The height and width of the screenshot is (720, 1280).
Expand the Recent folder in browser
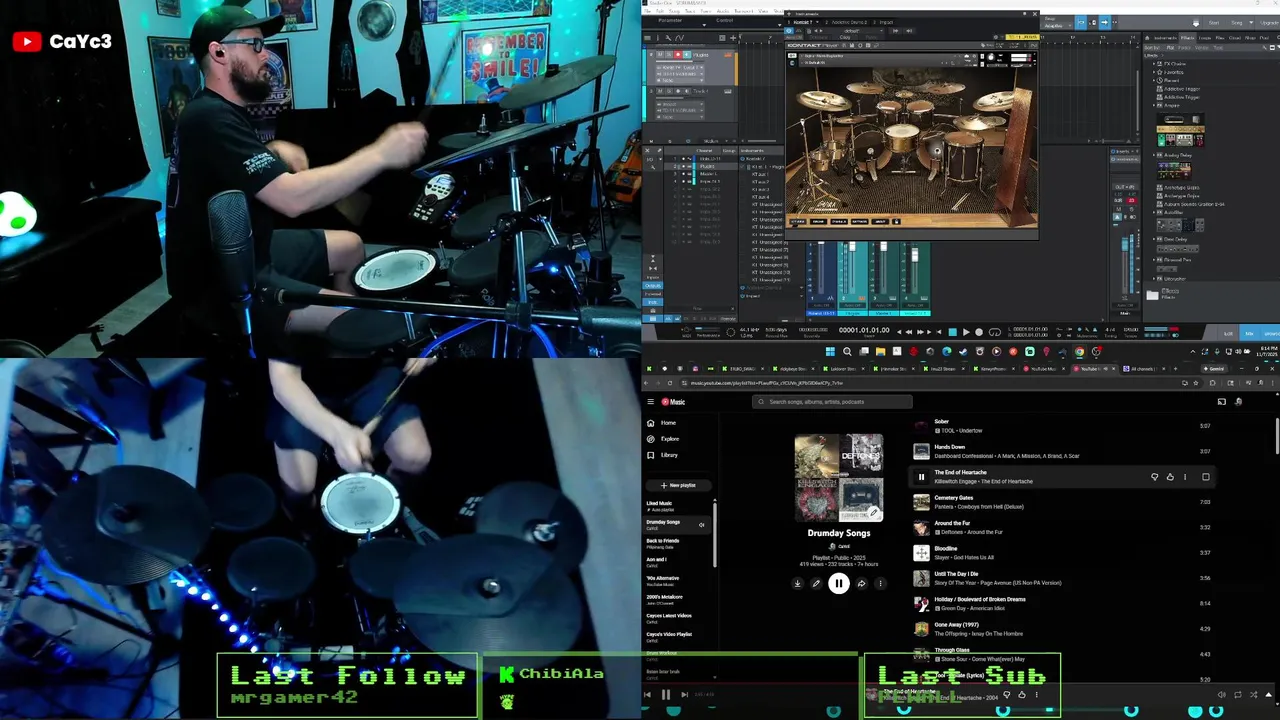pos(1154,80)
